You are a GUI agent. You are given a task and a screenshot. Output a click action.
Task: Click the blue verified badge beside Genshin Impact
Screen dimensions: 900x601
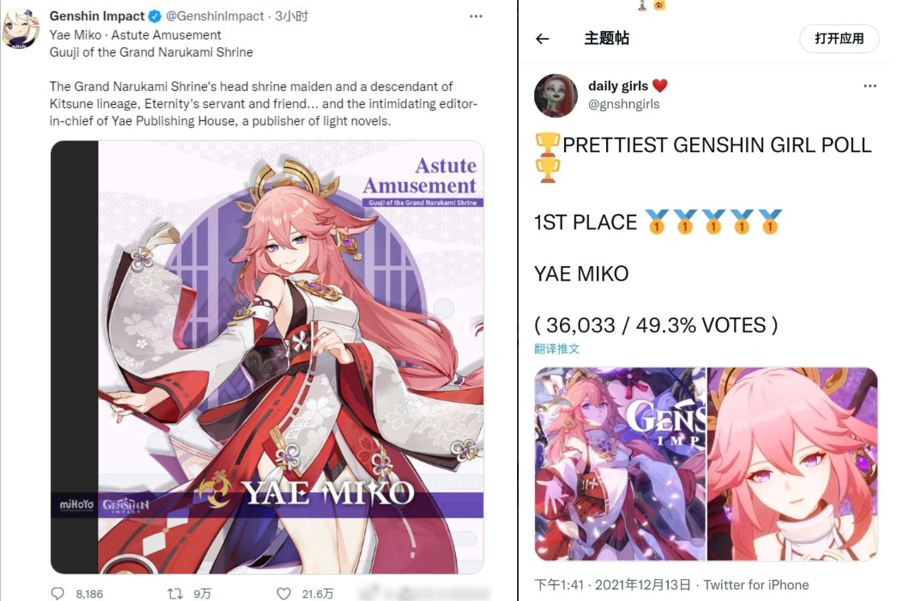tap(155, 16)
